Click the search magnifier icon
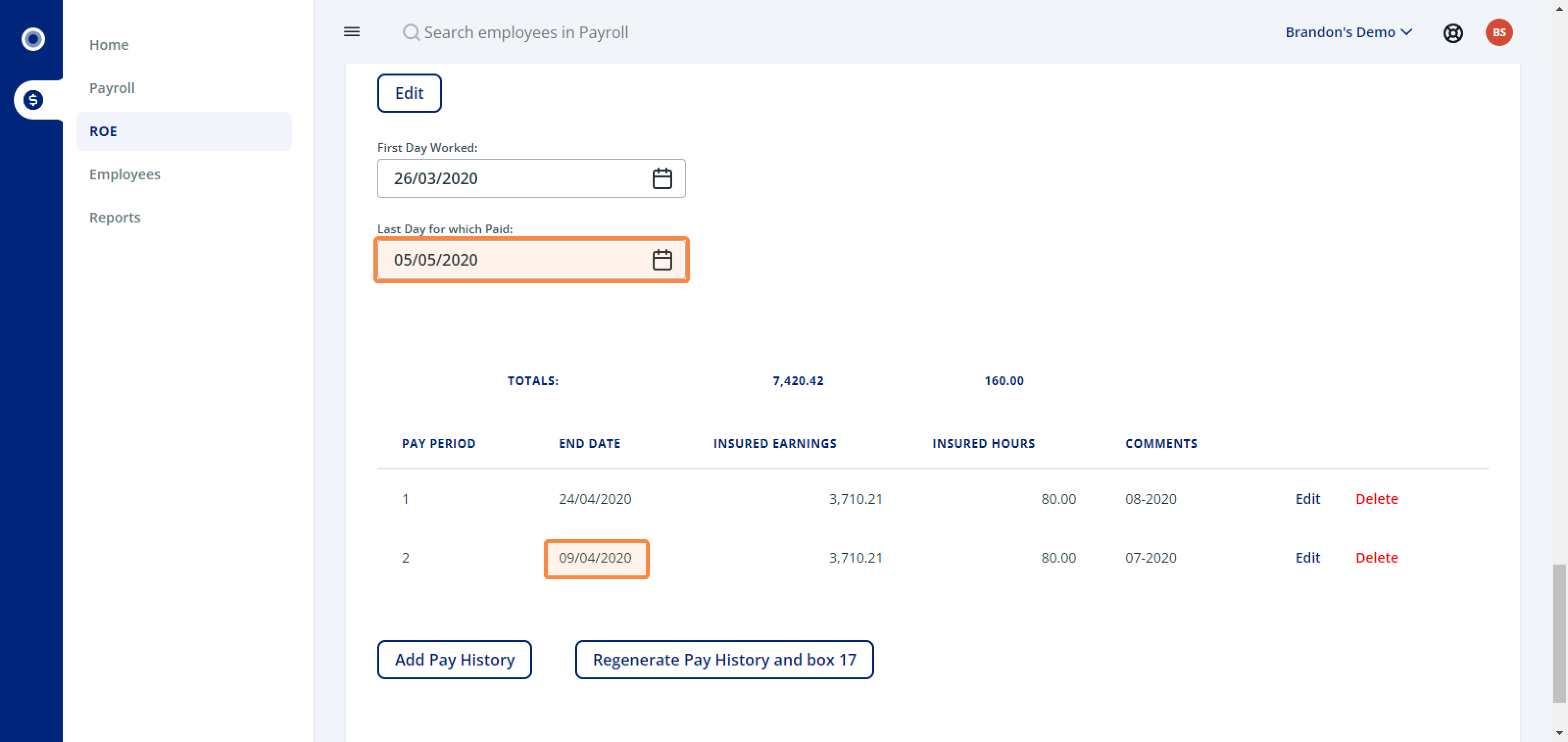 pyautogui.click(x=411, y=32)
